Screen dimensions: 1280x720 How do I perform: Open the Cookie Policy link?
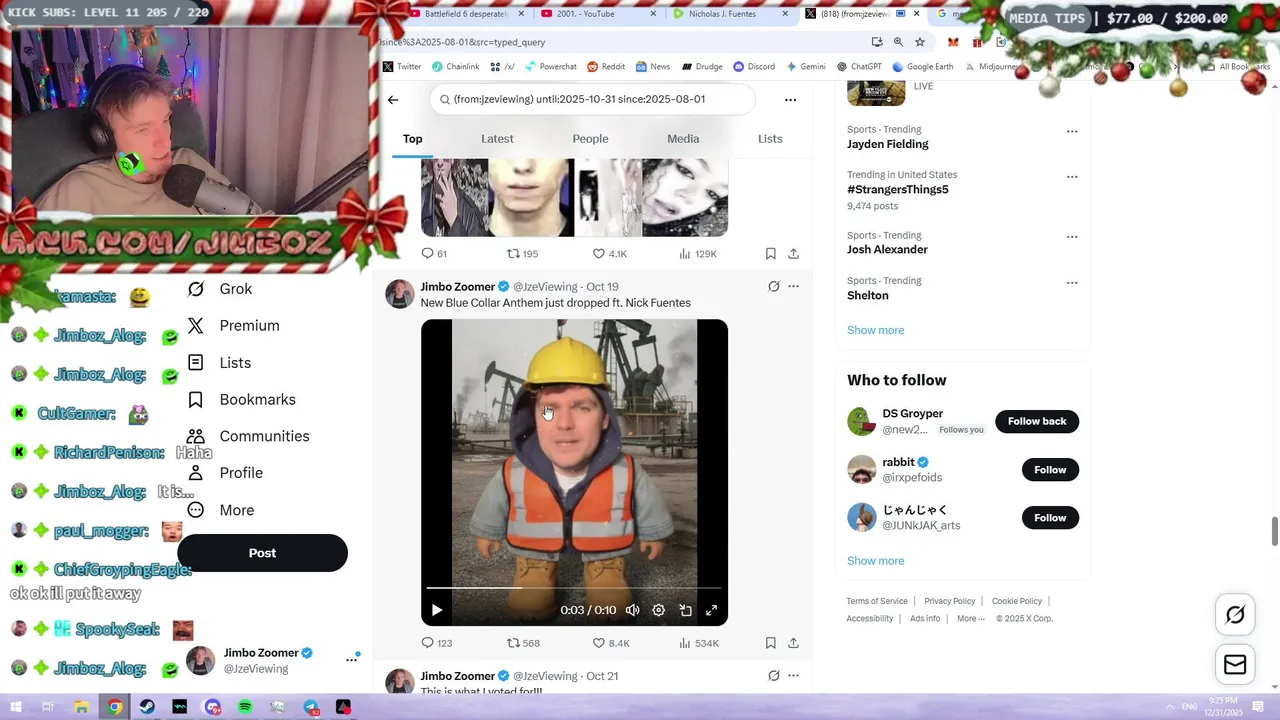pos(1017,601)
